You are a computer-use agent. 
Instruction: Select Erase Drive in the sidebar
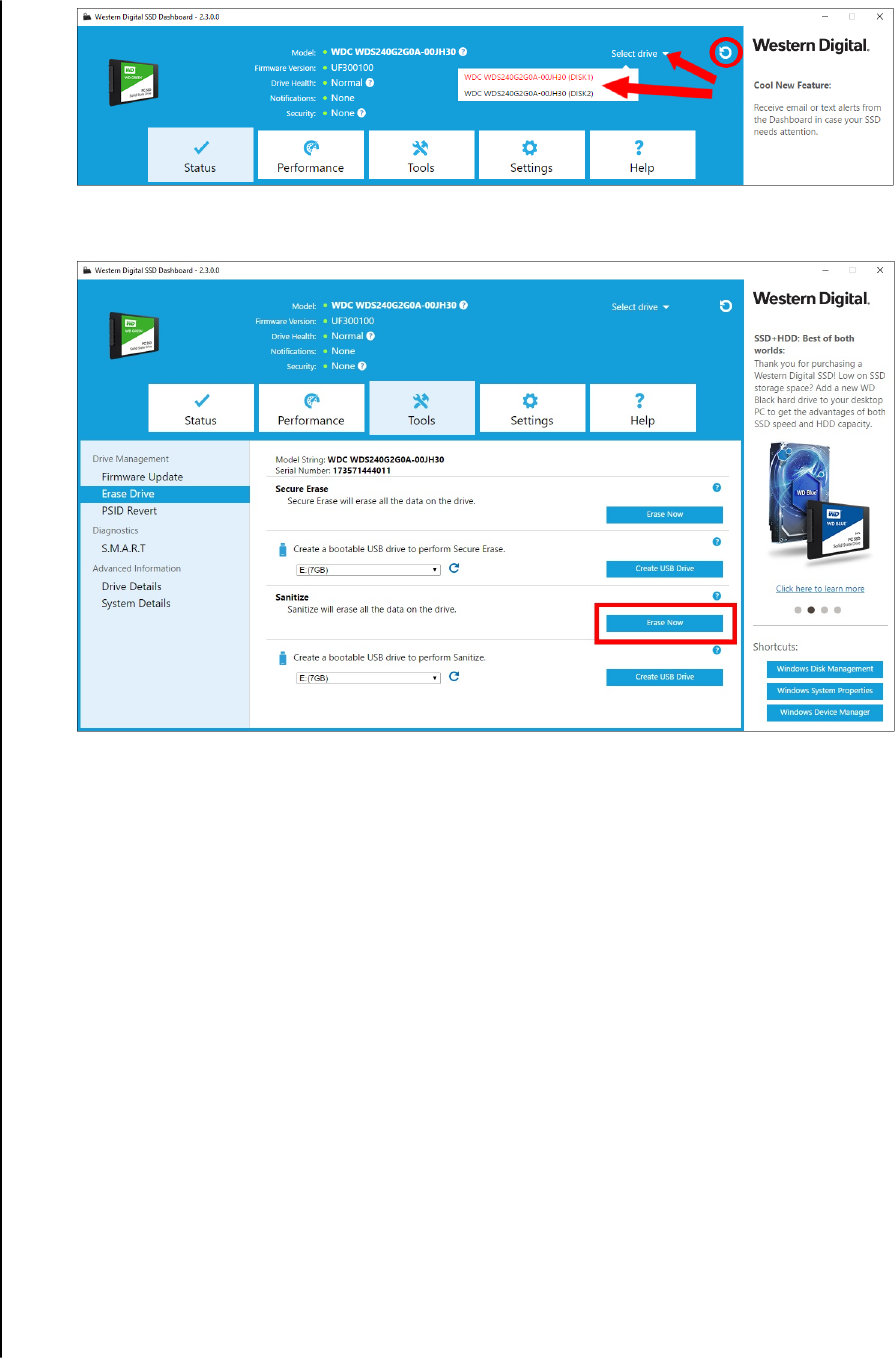165,494
